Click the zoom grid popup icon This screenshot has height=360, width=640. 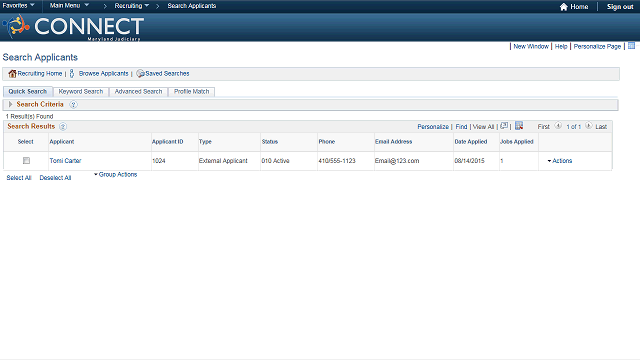(x=504, y=126)
